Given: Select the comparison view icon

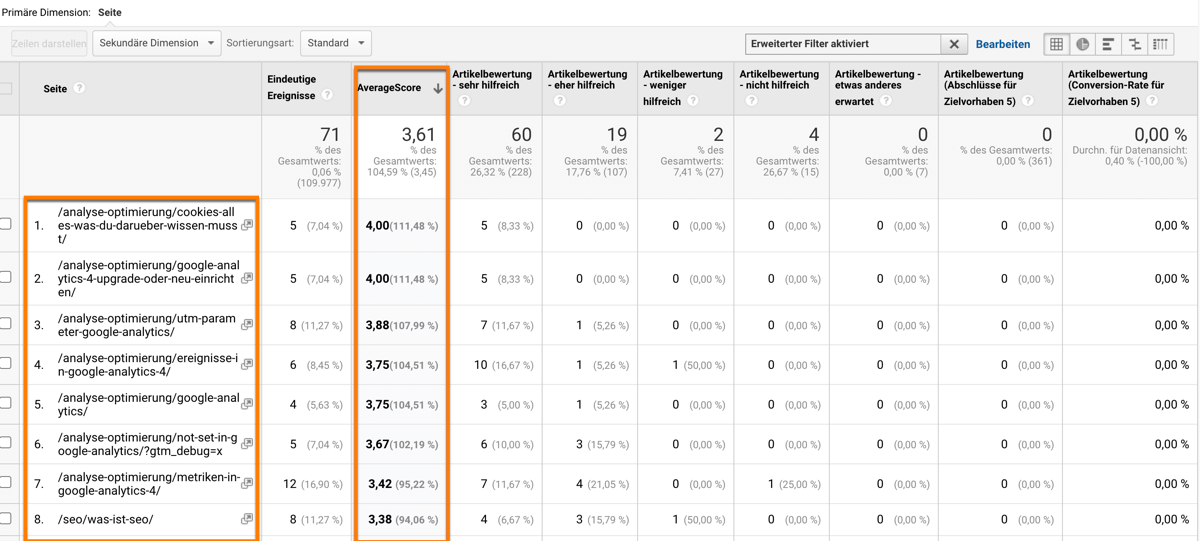Looking at the screenshot, I should [x=1134, y=44].
